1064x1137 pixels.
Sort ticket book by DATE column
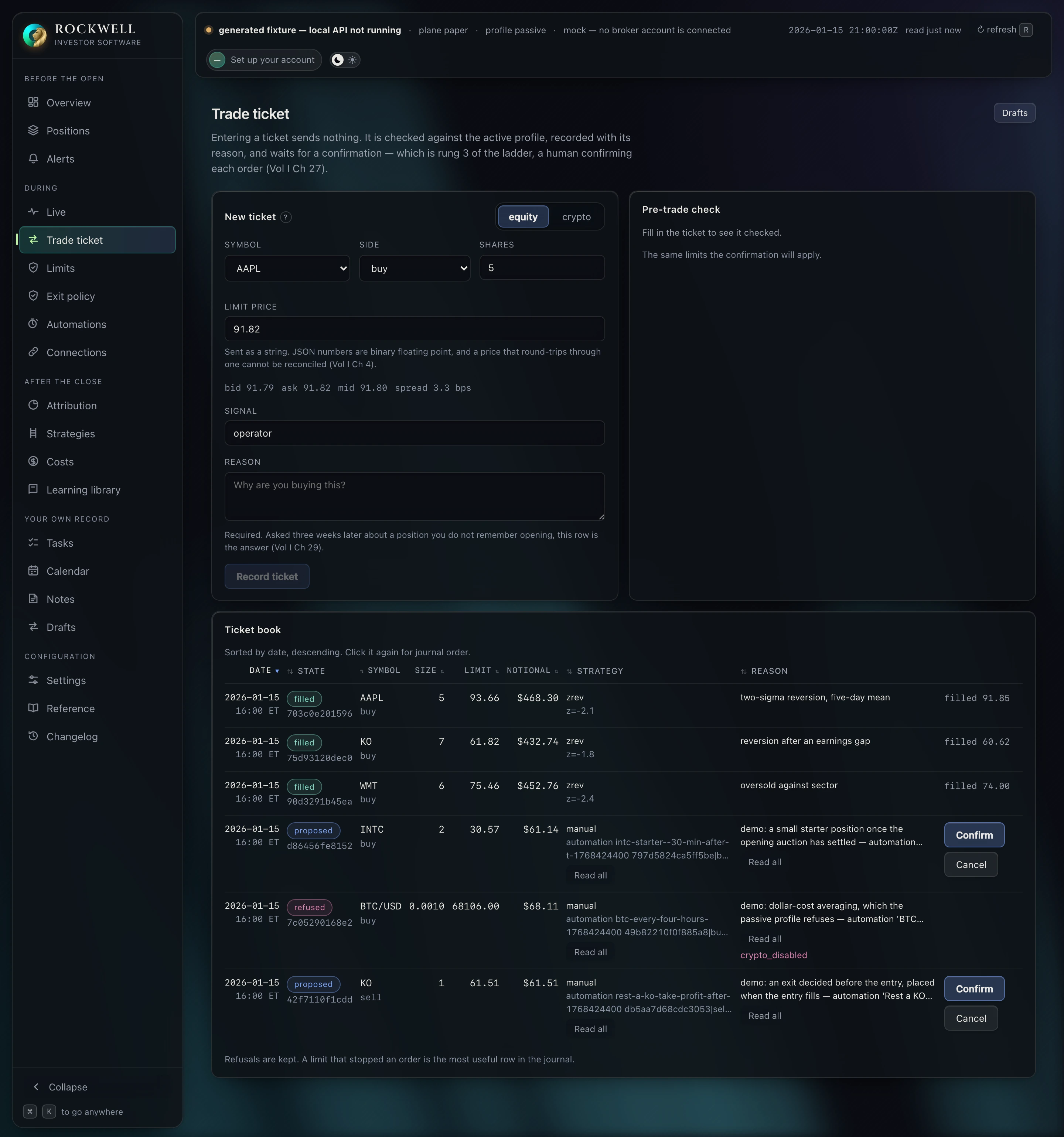point(264,670)
